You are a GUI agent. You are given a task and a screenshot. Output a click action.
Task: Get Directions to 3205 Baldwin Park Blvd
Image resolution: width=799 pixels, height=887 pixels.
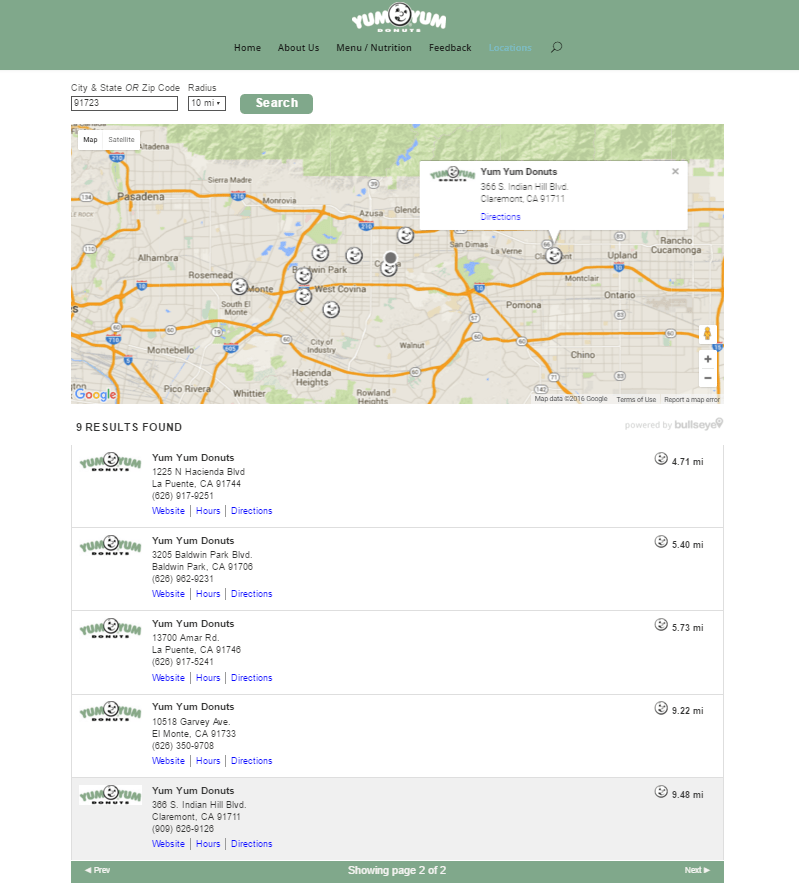click(251, 594)
